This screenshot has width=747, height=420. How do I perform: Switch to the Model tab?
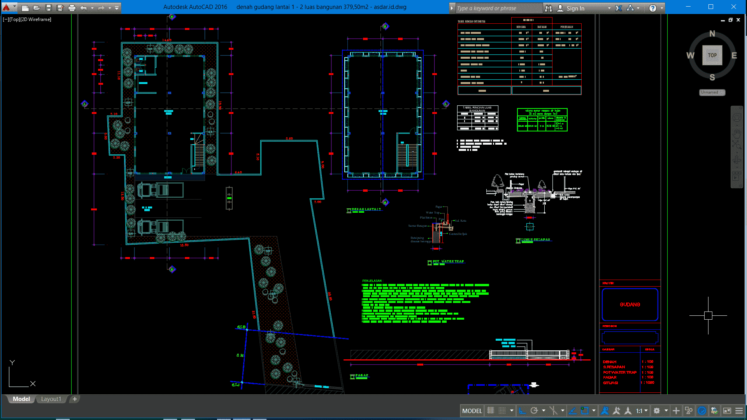[x=21, y=399]
